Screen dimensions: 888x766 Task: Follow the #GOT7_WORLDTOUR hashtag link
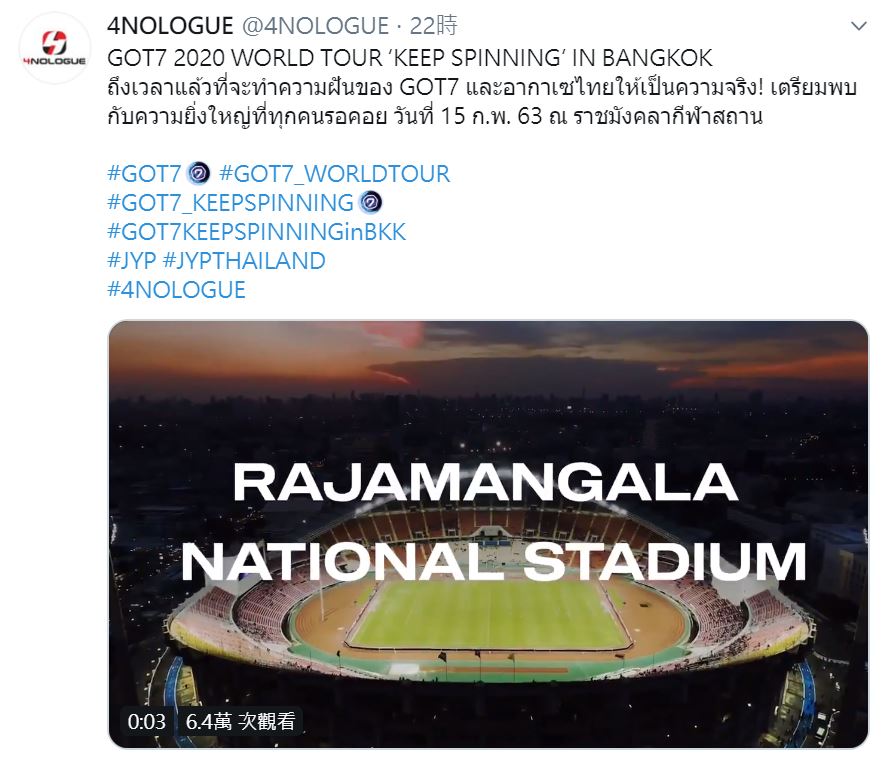point(334,173)
